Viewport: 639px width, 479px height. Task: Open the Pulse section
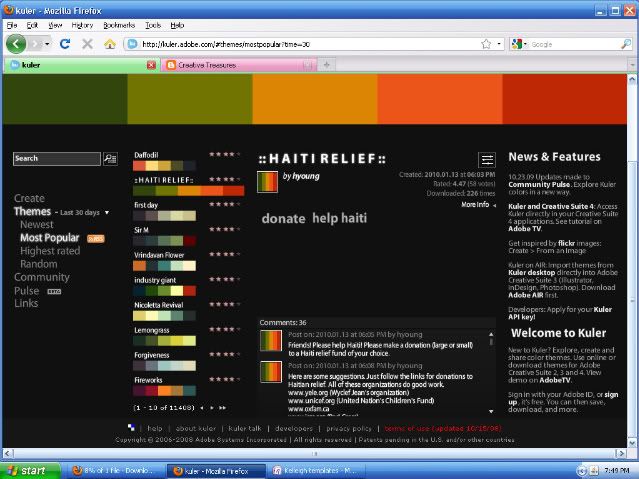(26, 291)
